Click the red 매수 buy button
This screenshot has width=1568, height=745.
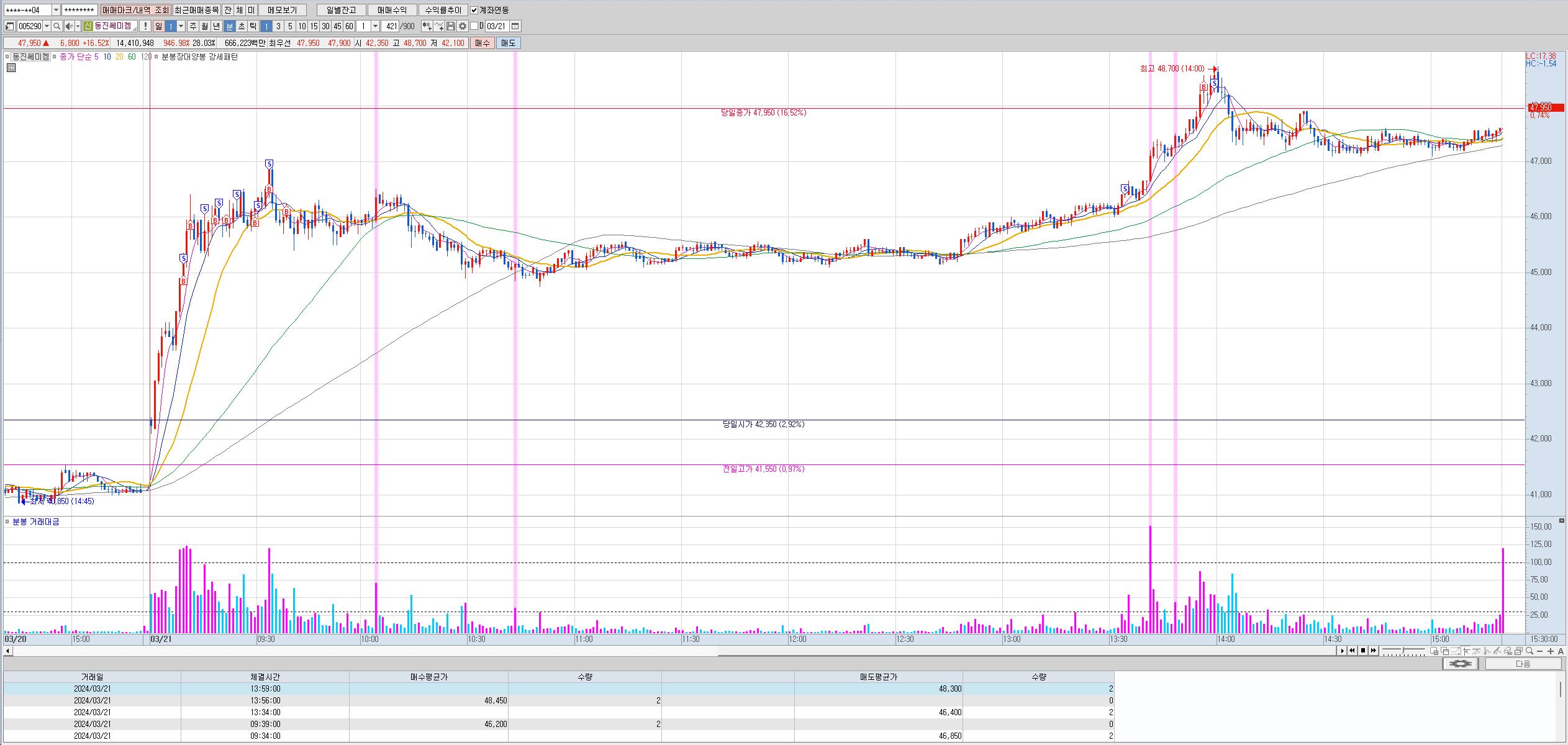pos(483,43)
